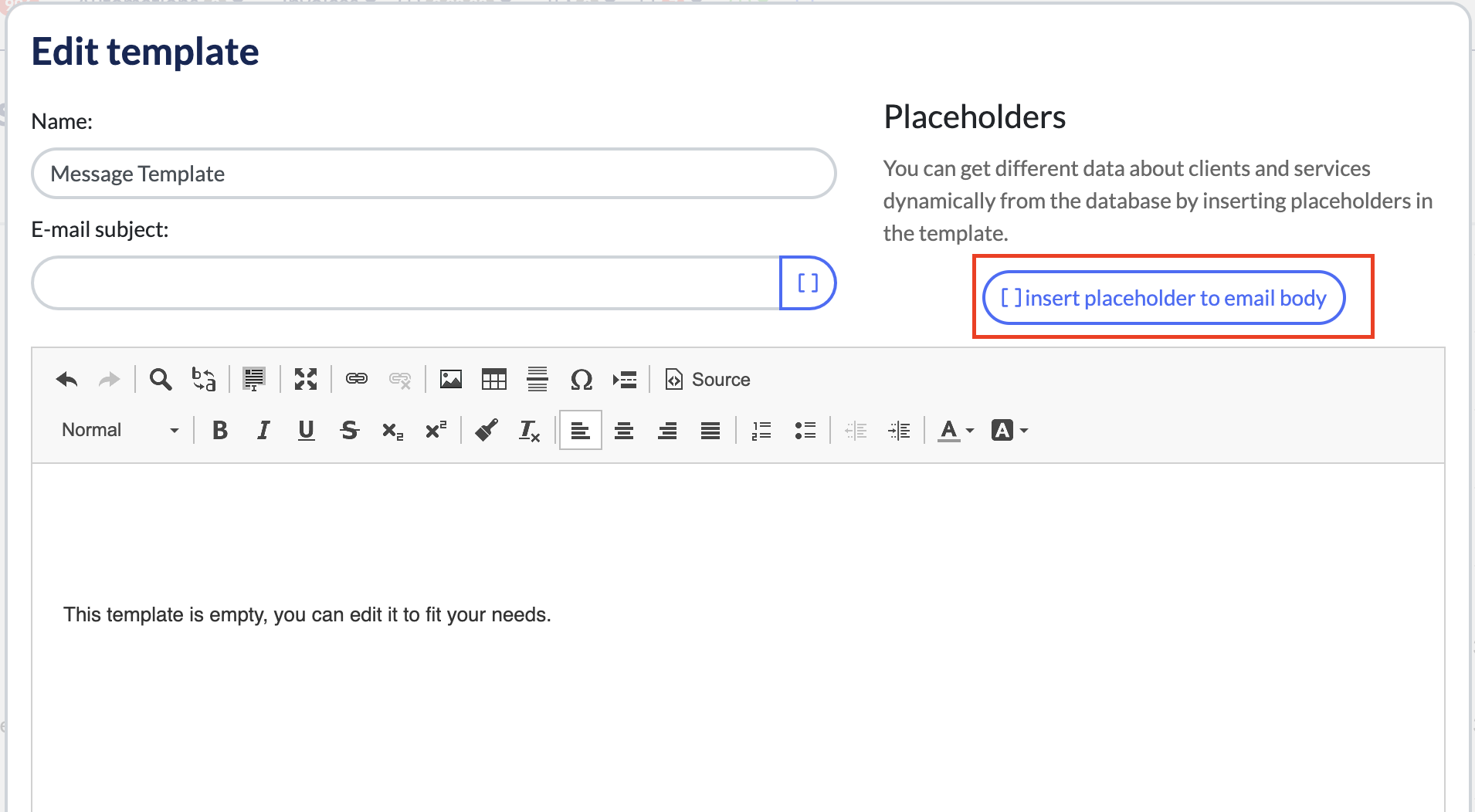Enable strikethrough formatting
1475x812 pixels.
[349, 430]
